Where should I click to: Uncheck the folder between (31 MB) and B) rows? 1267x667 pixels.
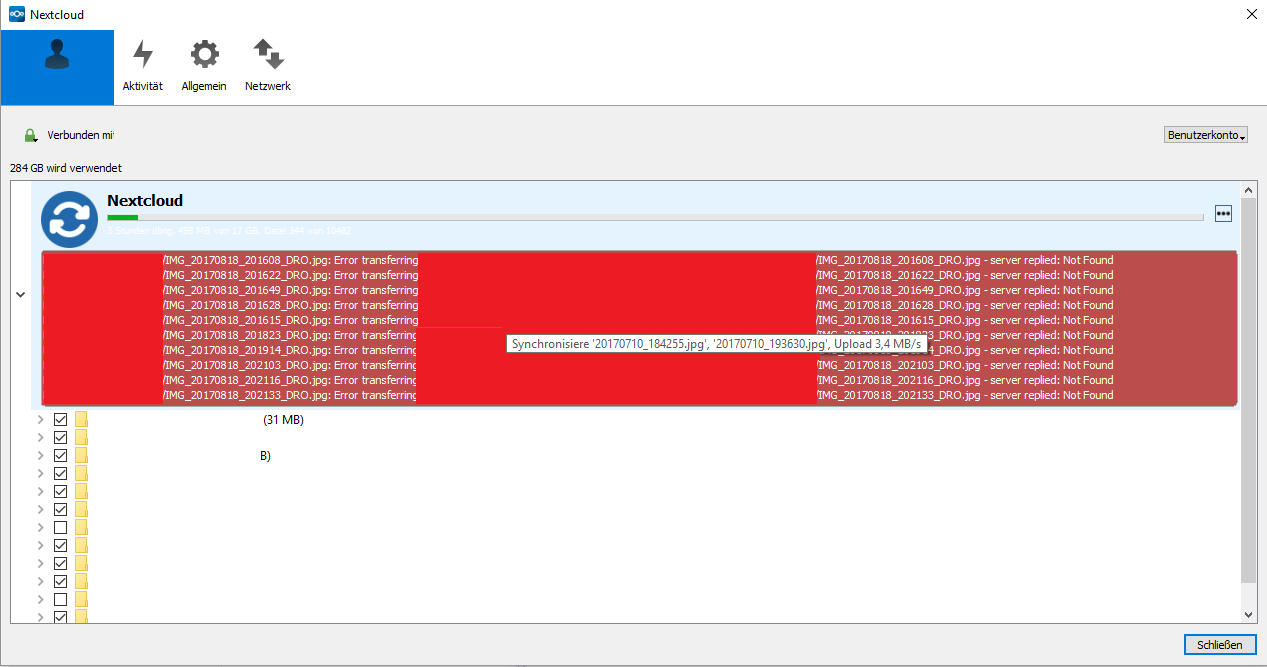pos(60,438)
